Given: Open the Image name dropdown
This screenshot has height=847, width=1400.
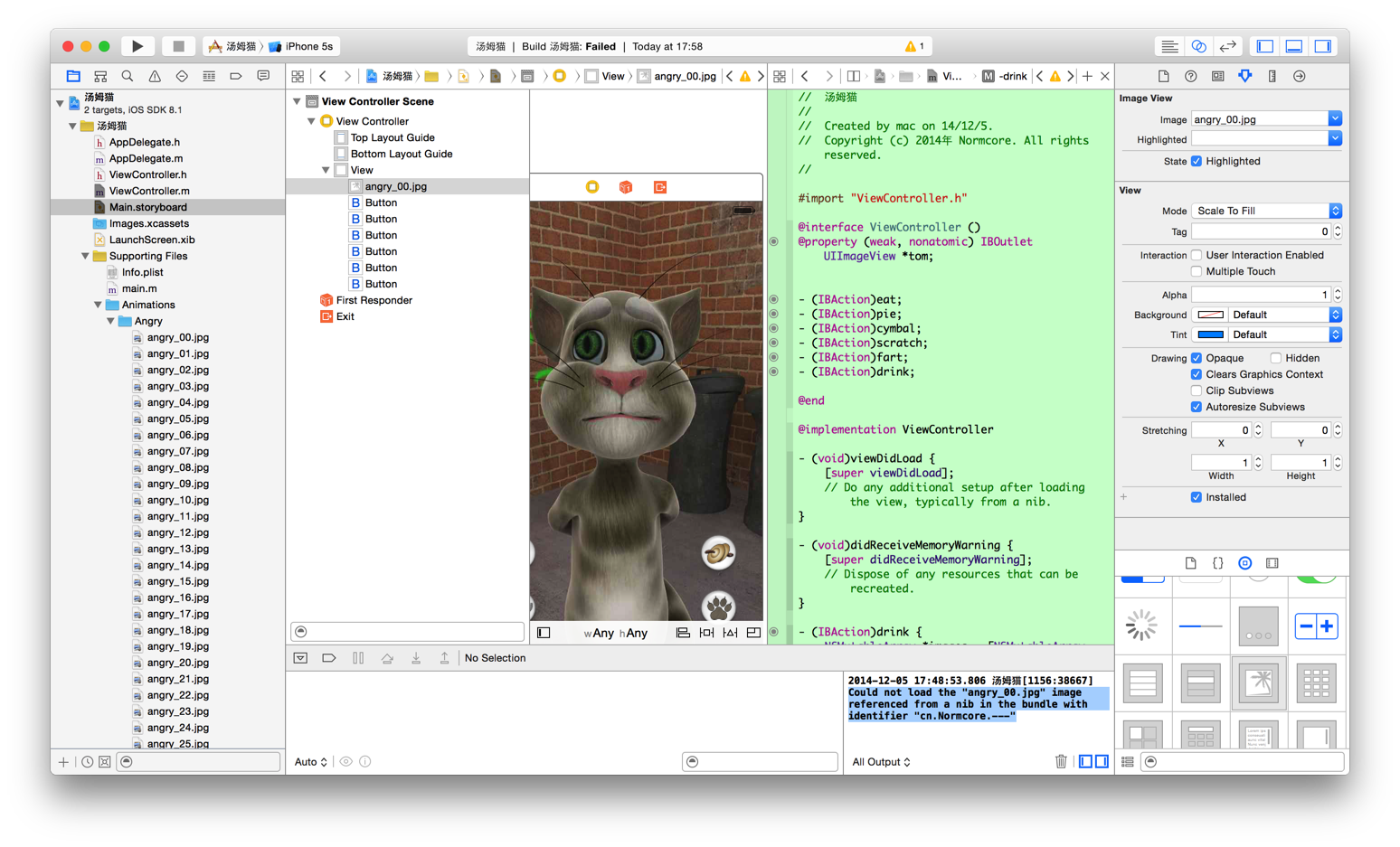Looking at the screenshot, I should [1335, 119].
